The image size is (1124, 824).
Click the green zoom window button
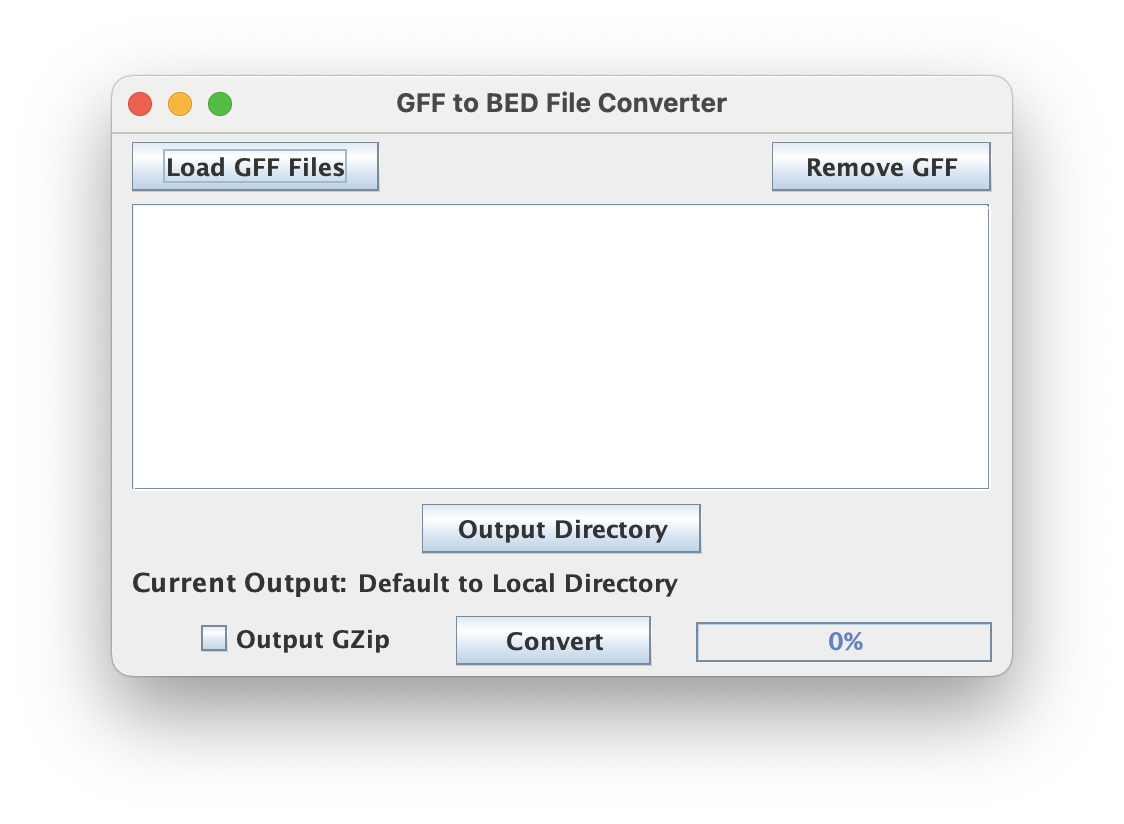[x=220, y=103]
